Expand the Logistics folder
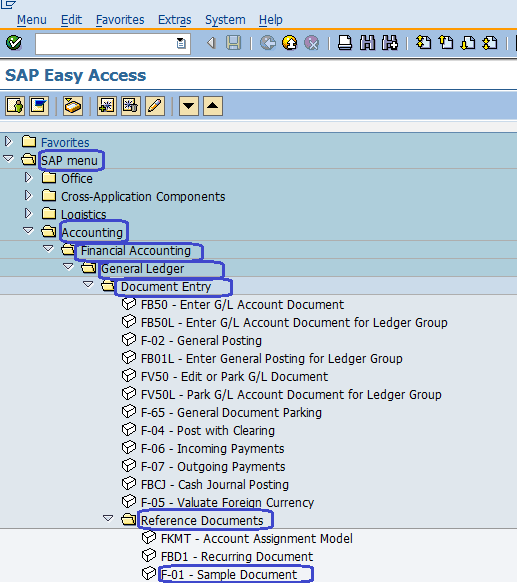The width and height of the screenshot is (517, 583). [28, 213]
